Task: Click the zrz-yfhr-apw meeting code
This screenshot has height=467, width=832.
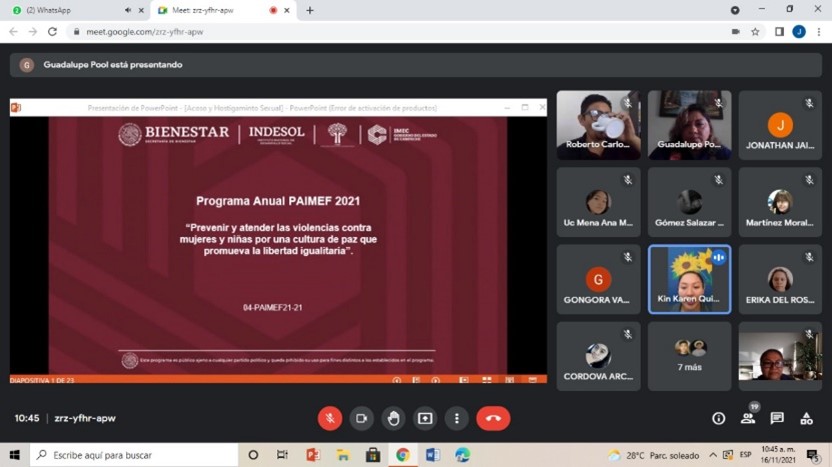Action: click(x=85, y=418)
